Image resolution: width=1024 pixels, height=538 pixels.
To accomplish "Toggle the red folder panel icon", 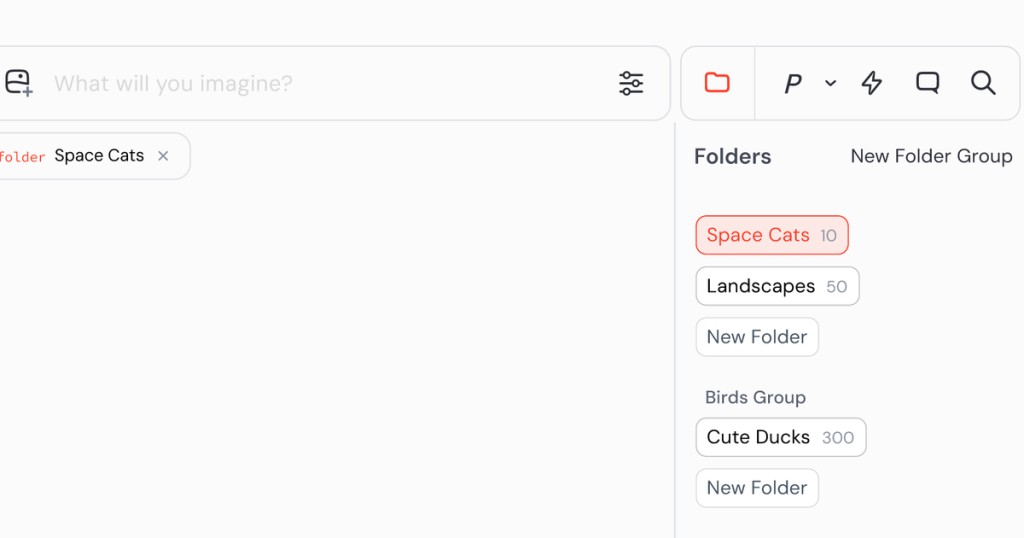I will (717, 83).
